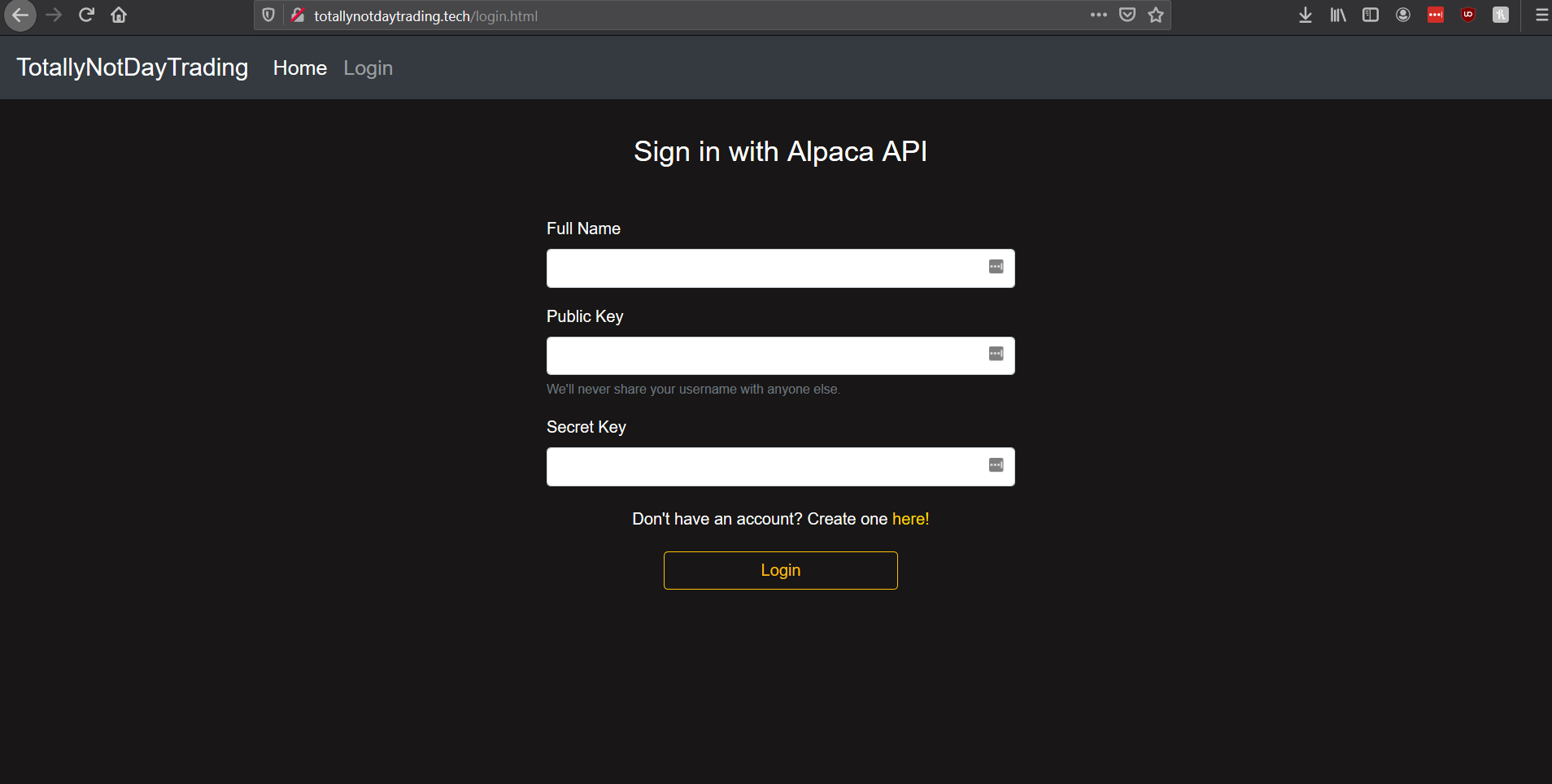Open the red password manager extension icon

point(1436,15)
